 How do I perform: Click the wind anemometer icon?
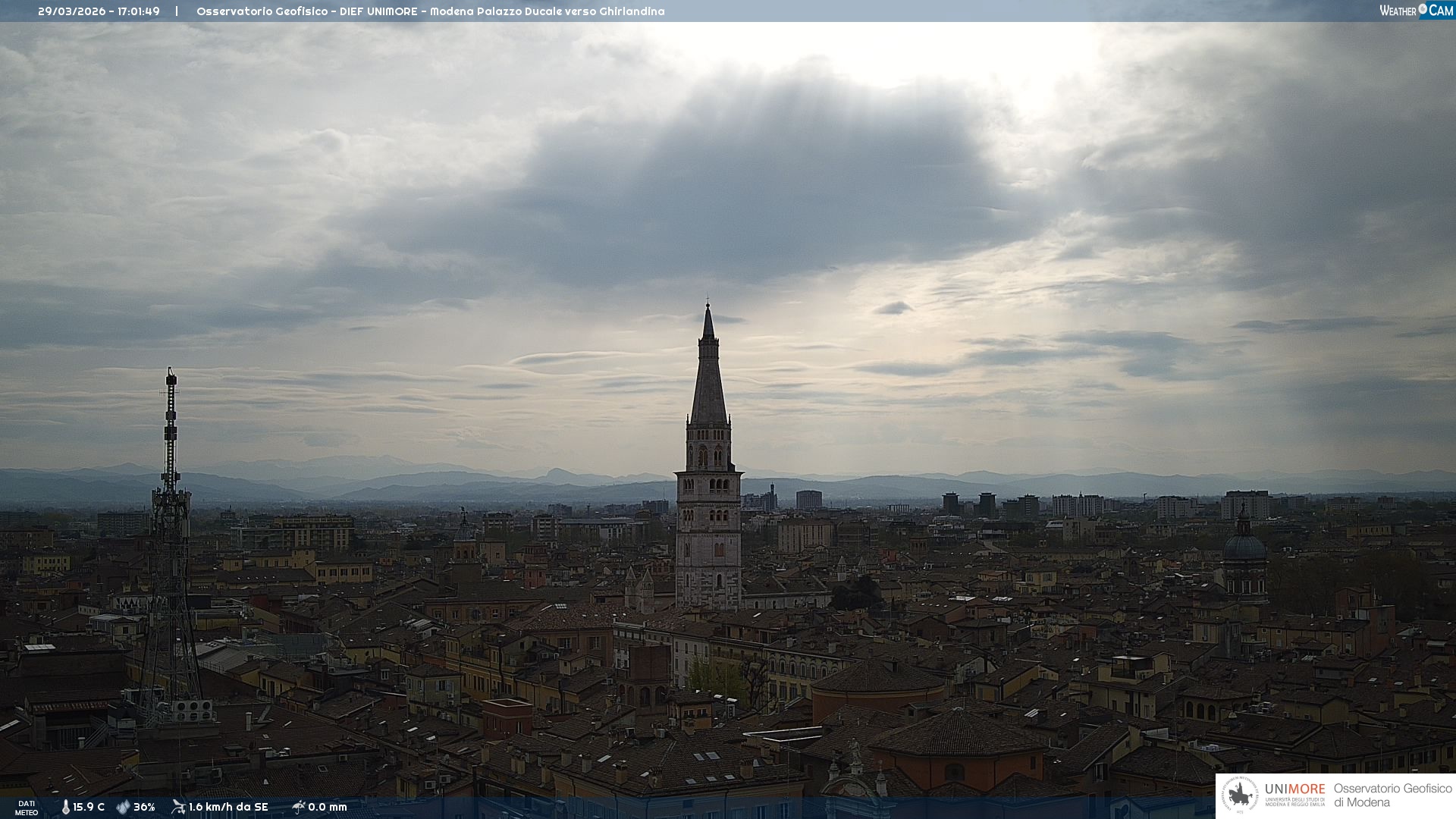(178, 807)
